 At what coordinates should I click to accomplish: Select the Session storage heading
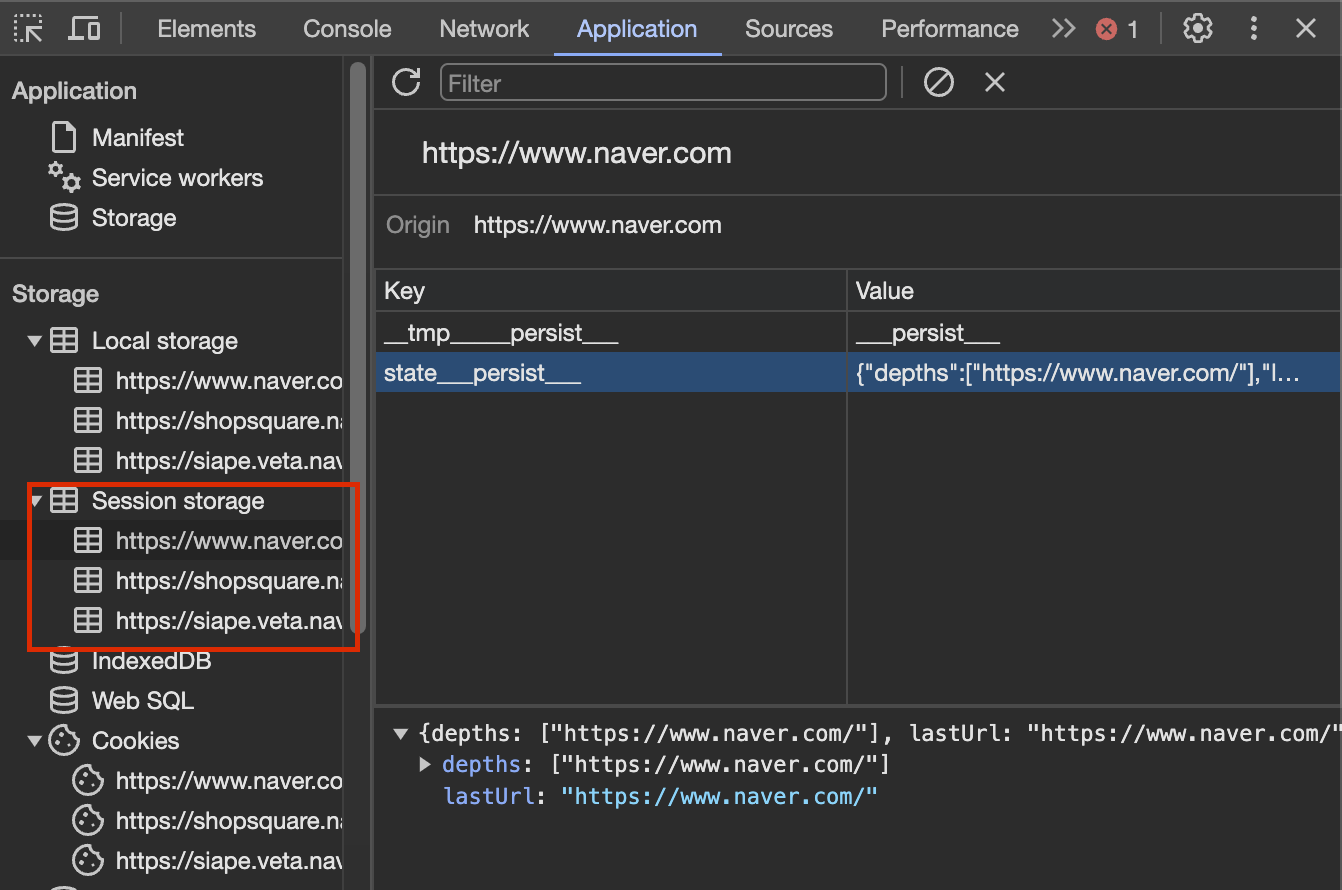(178, 501)
